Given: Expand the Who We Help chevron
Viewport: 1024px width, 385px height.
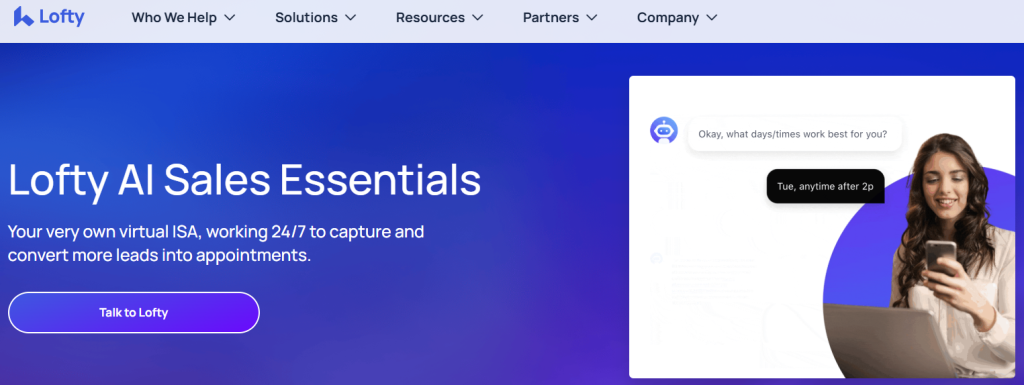Looking at the screenshot, I should (x=229, y=18).
